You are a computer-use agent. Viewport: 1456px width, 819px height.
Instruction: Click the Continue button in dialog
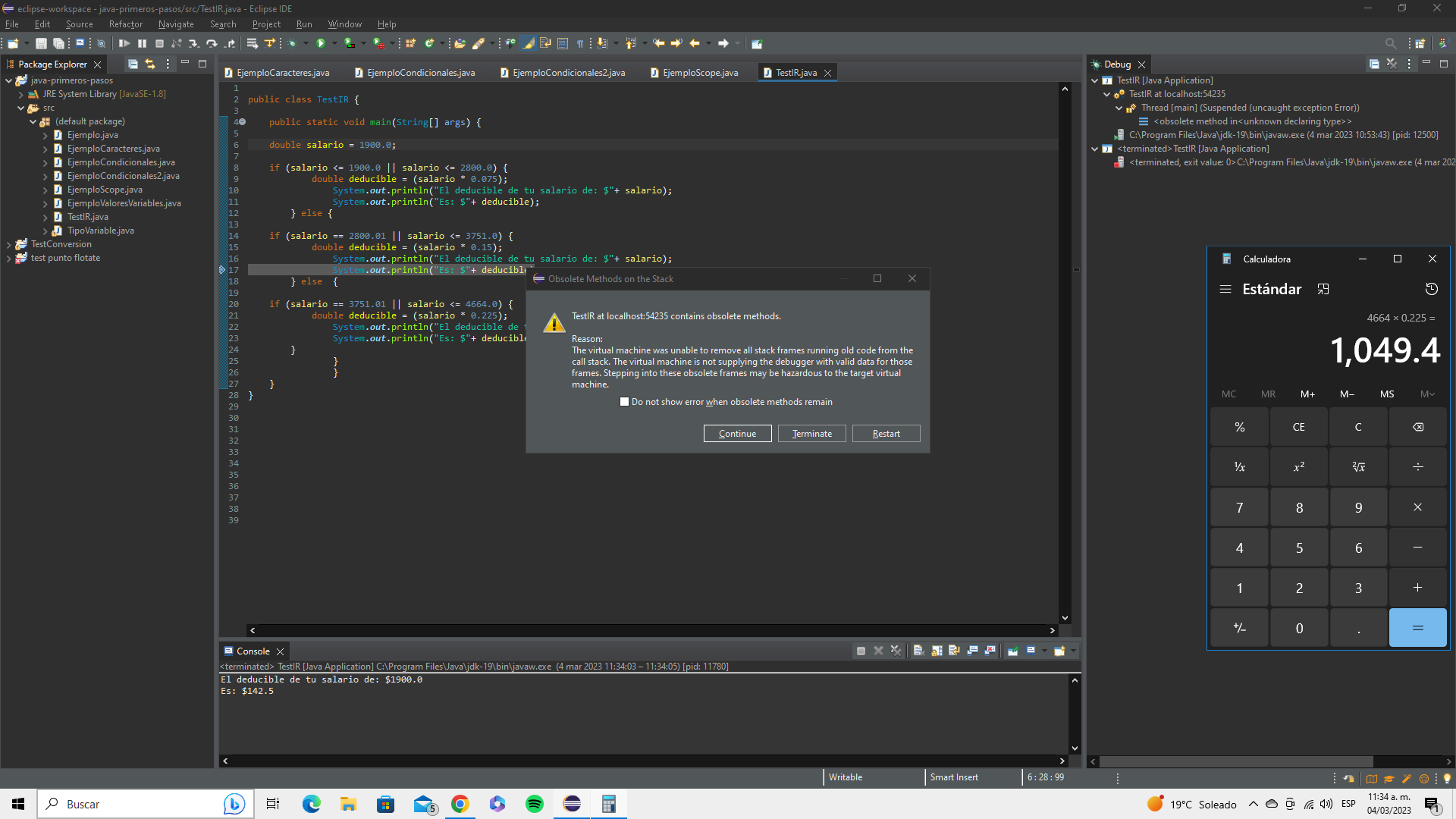[x=737, y=434]
